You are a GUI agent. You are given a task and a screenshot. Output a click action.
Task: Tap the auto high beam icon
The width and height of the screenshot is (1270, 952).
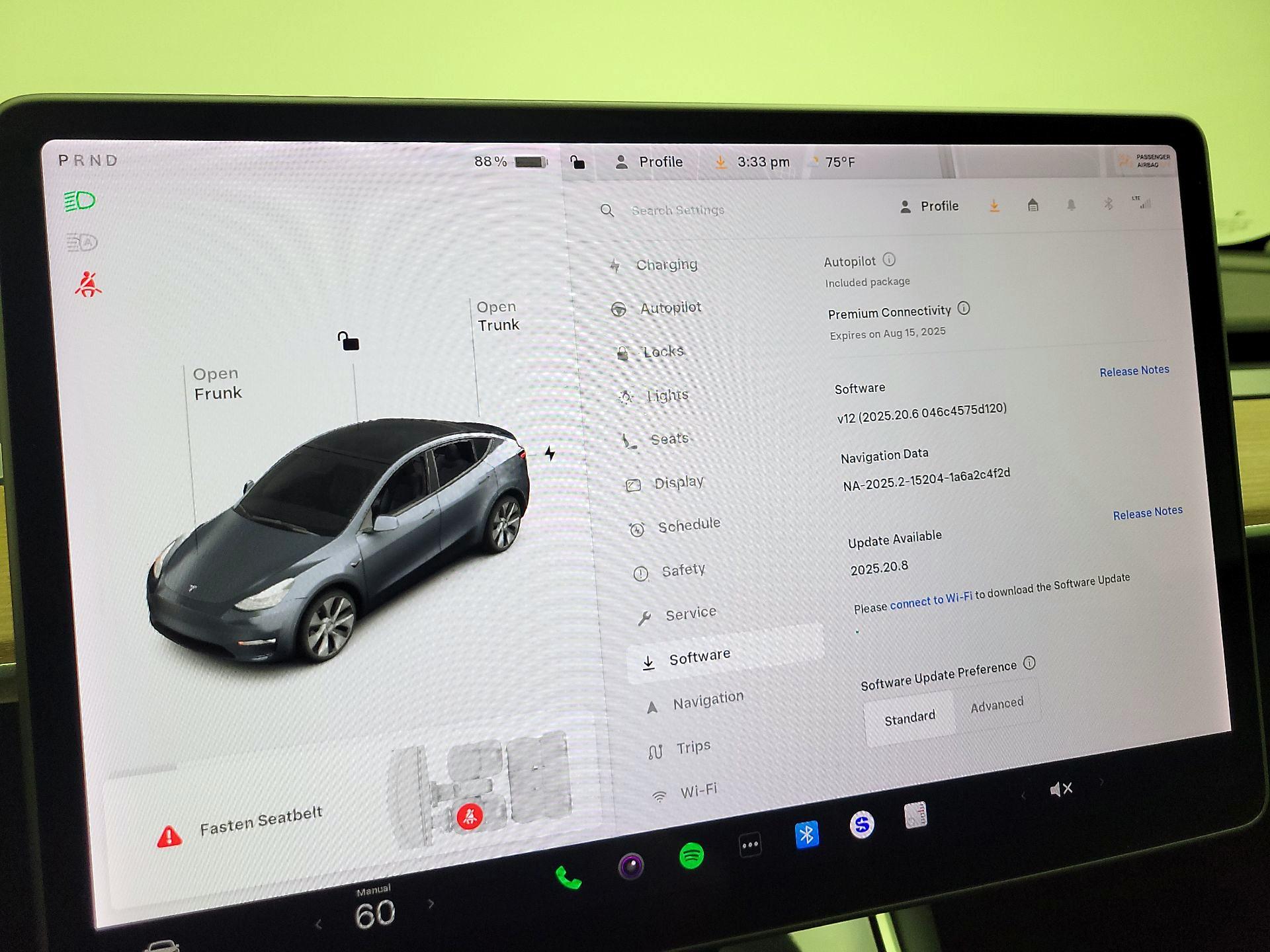[82, 243]
